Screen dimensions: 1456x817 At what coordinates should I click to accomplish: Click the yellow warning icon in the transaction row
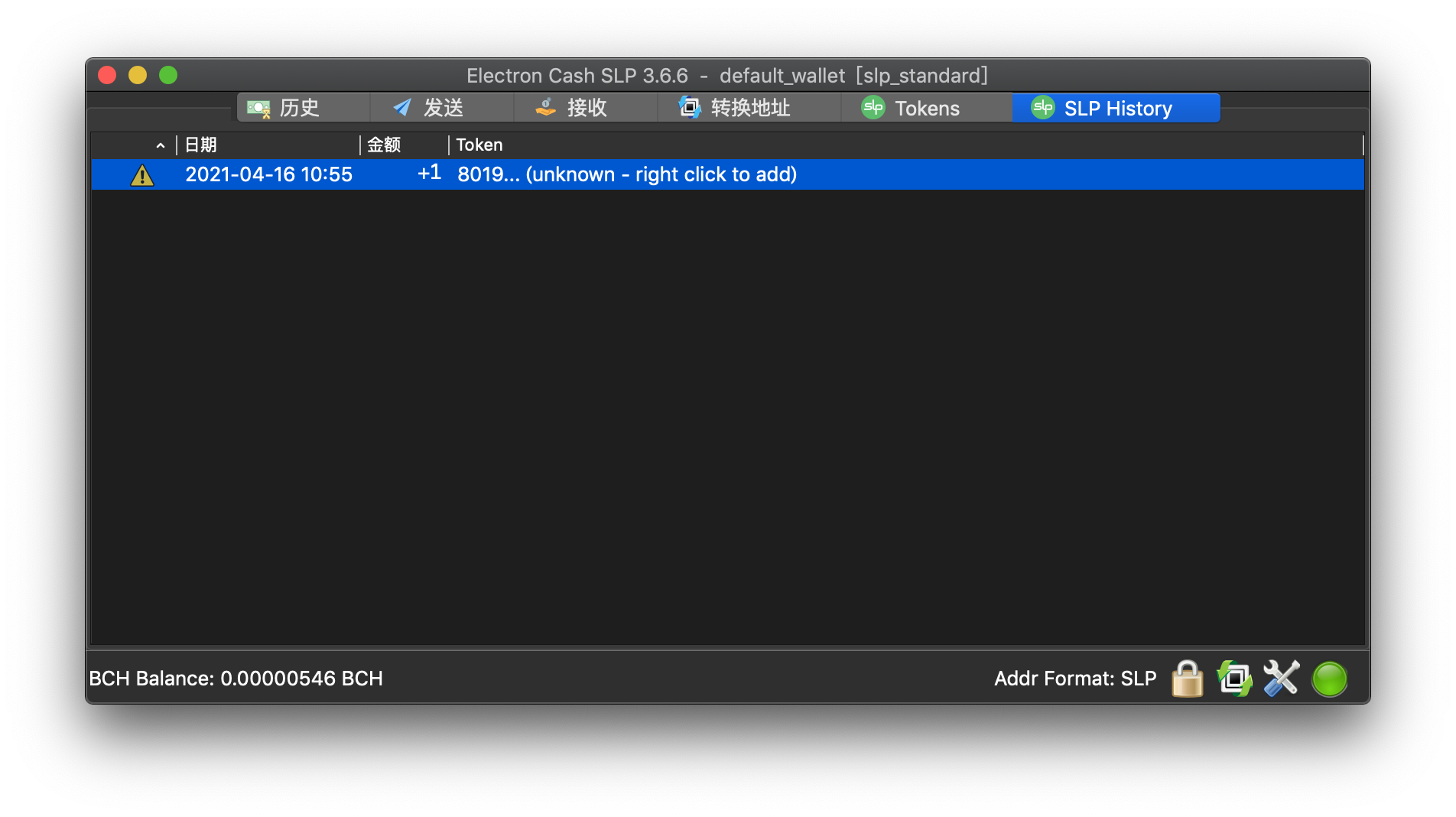142,175
